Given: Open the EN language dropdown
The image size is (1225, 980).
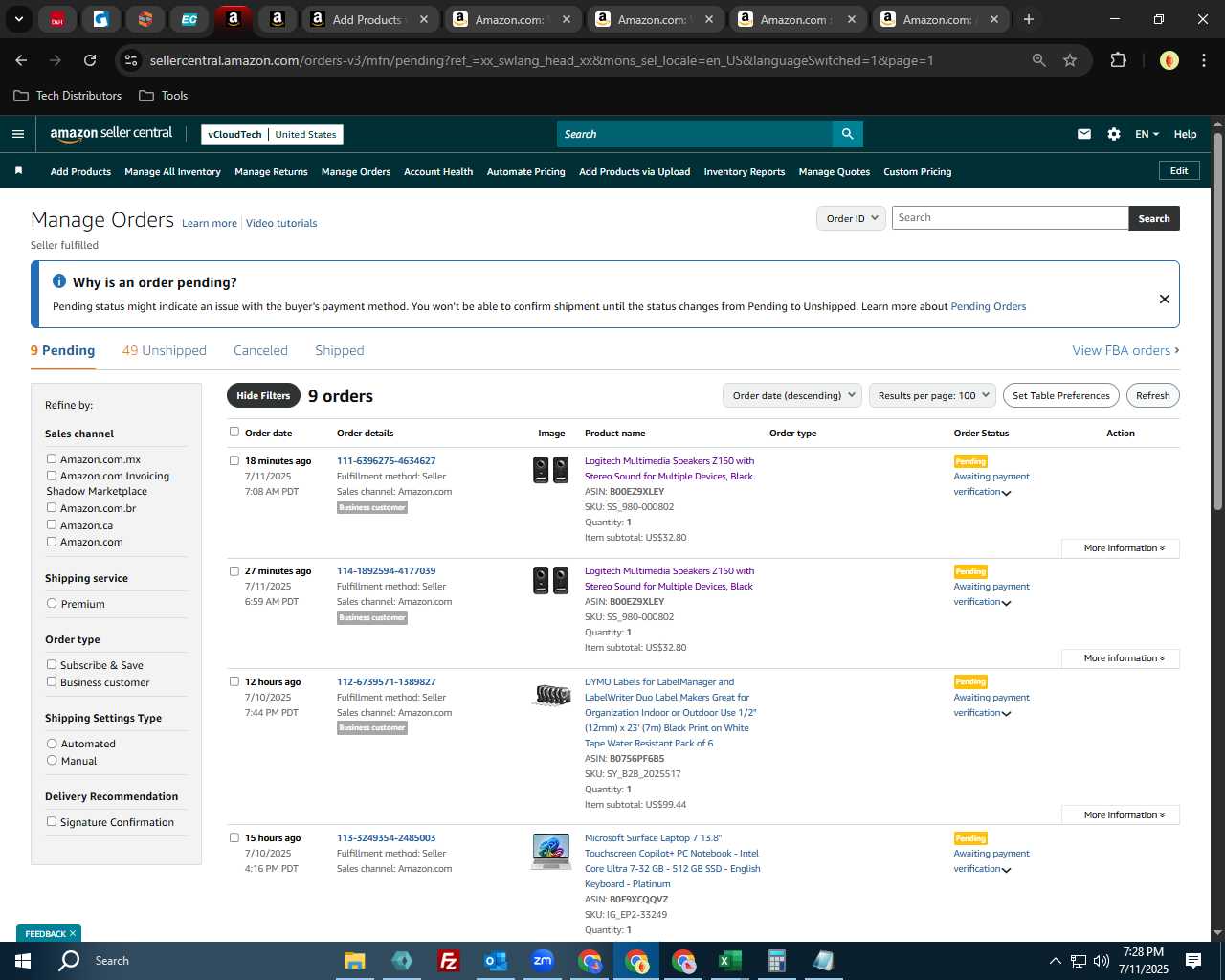Looking at the screenshot, I should (1147, 134).
